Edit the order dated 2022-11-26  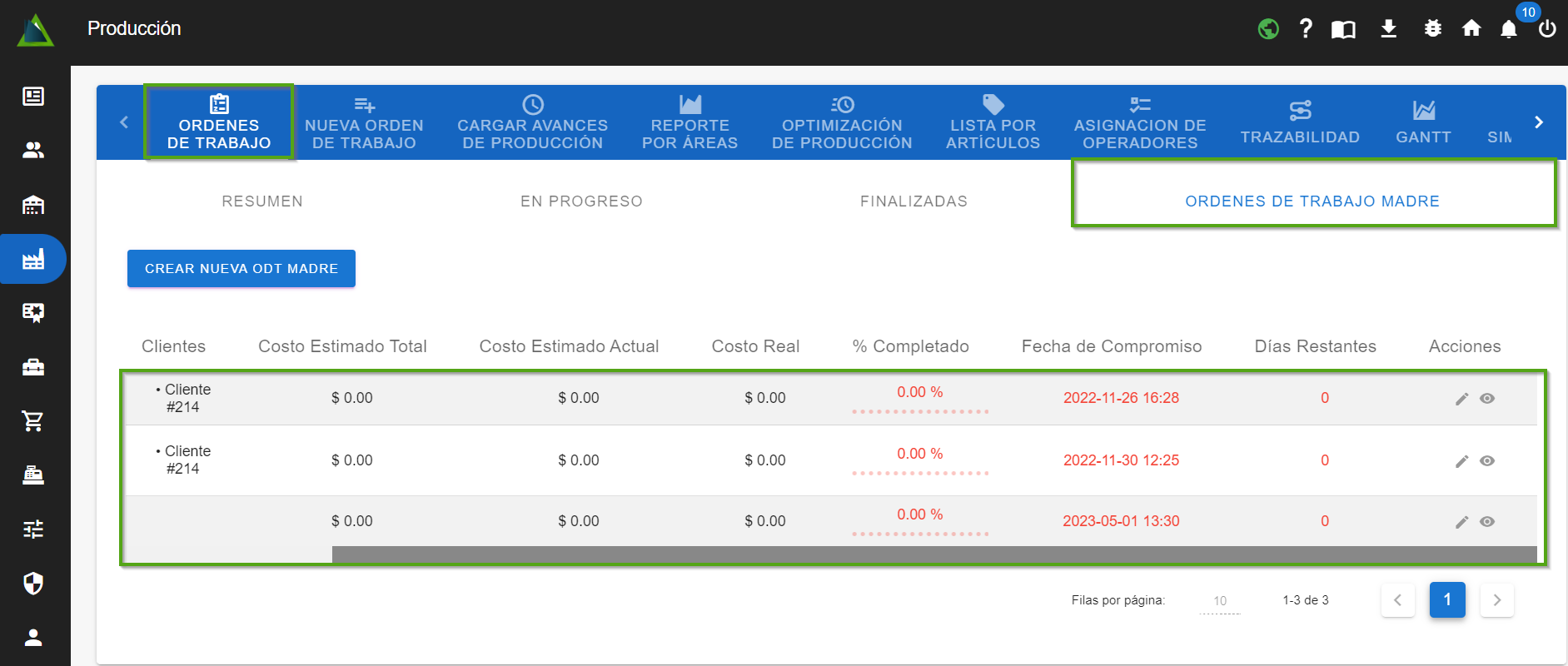pos(1461,399)
